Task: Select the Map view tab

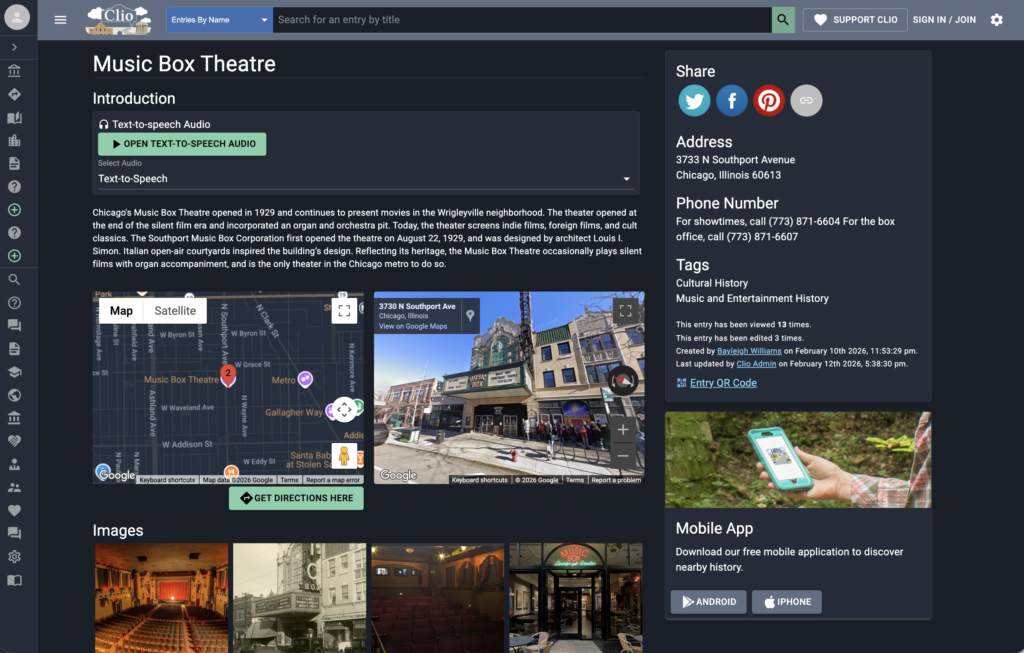Action: tap(120, 310)
